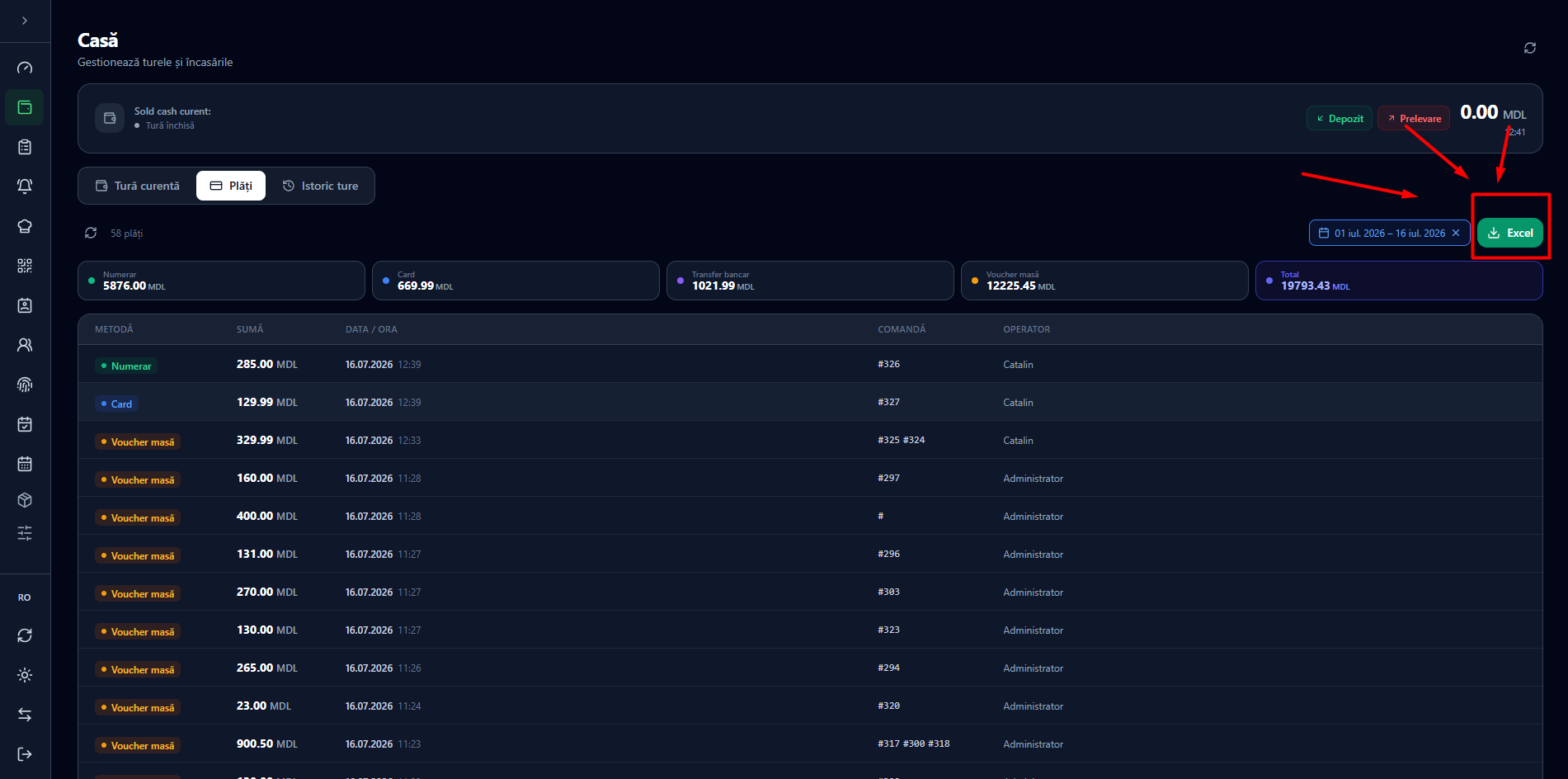This screenshot has height=779, width=1568.
Task: Open the fingerprint icon in sidebar
Action: (x=25, y=385)
